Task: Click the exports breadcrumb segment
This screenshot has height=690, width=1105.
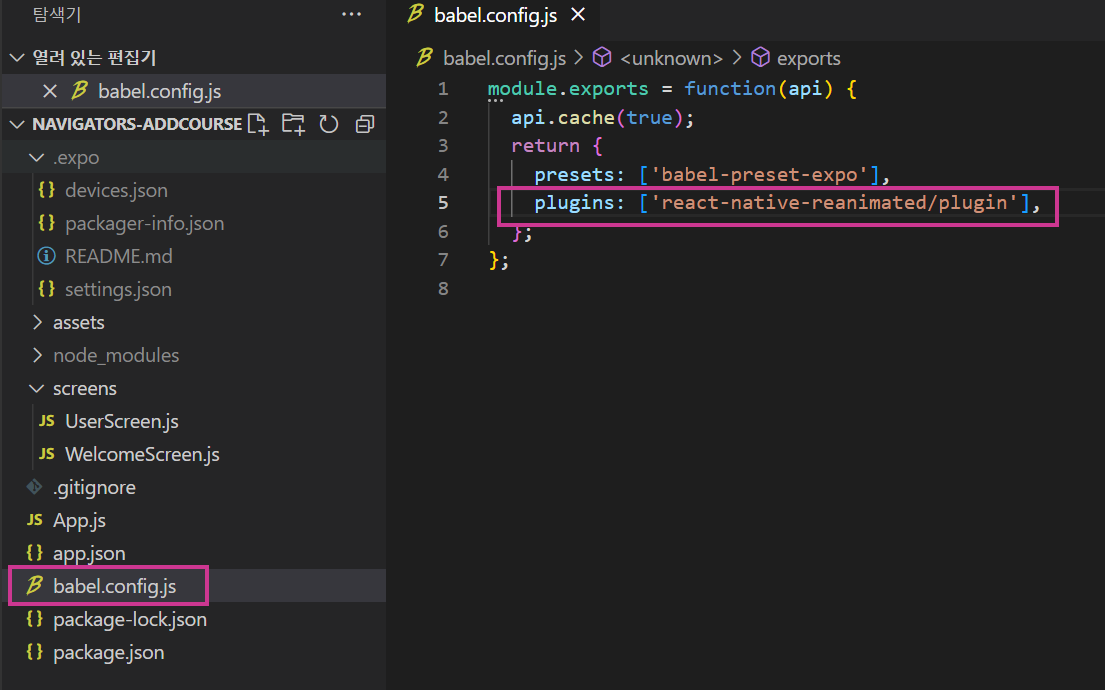Action: pos(808,58)
